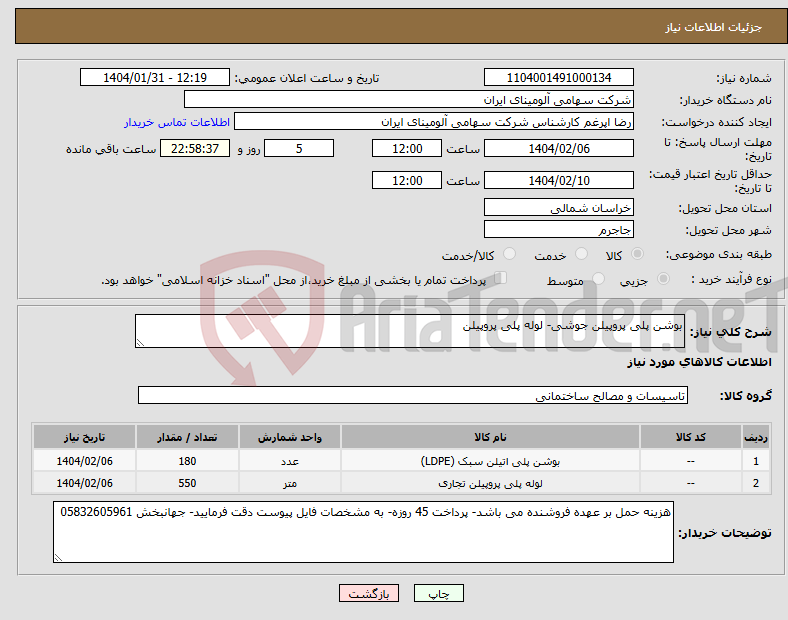788x620 pixels.
Task: Select the جزیی purchase type radio
Action: tap(663, 278)
